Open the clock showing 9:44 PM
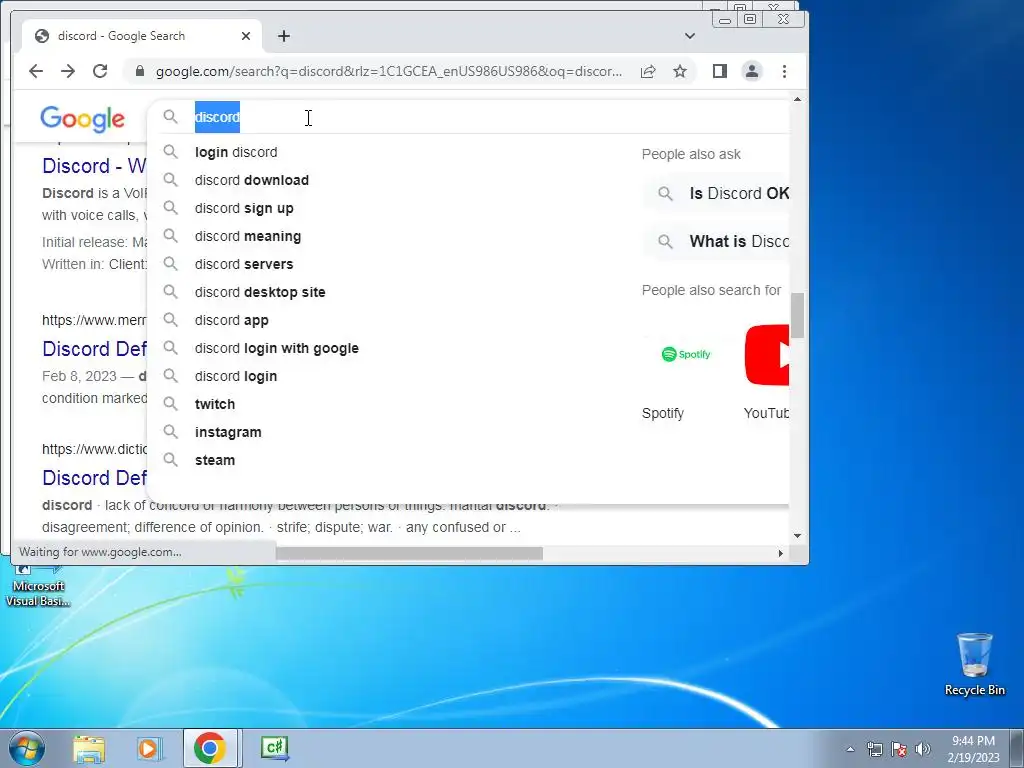Image resolution: width=1024 pixels, height=768 pixels. coord(973,749)
